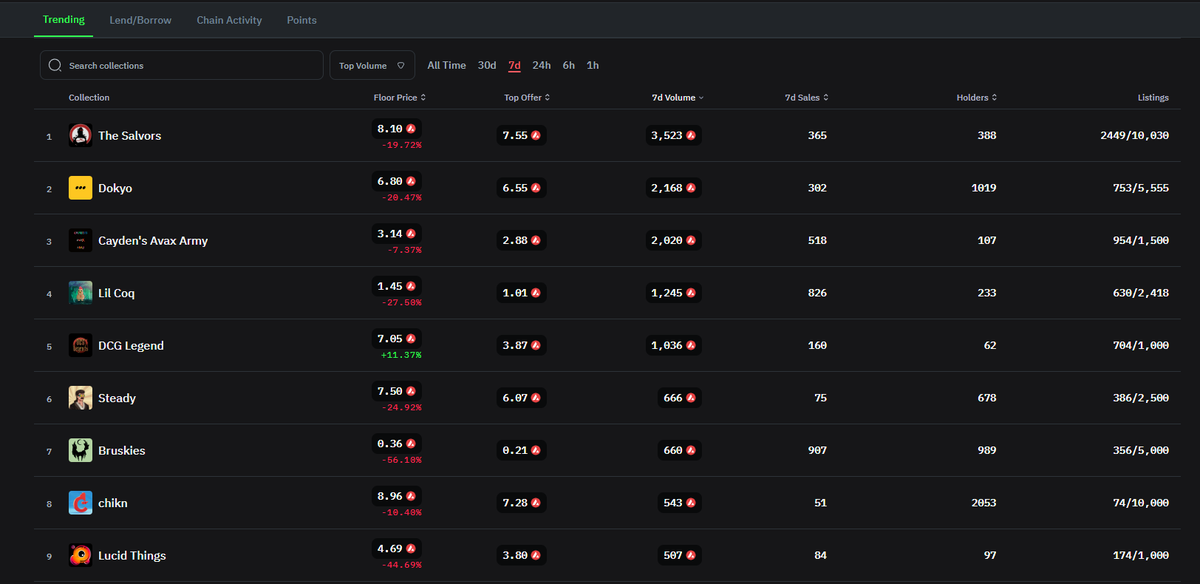
Task: Click the +11.37% floor change
Action: point(401,355)
